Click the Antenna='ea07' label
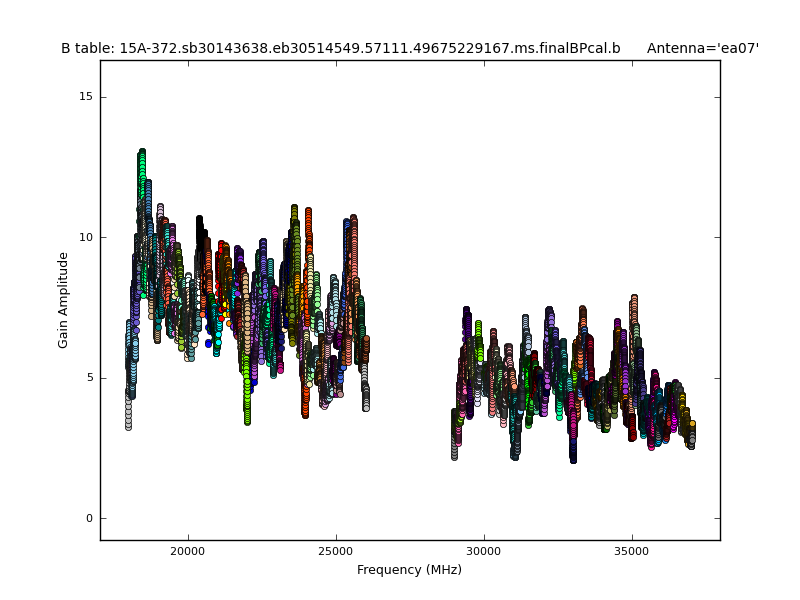 [x=702, y=48]
